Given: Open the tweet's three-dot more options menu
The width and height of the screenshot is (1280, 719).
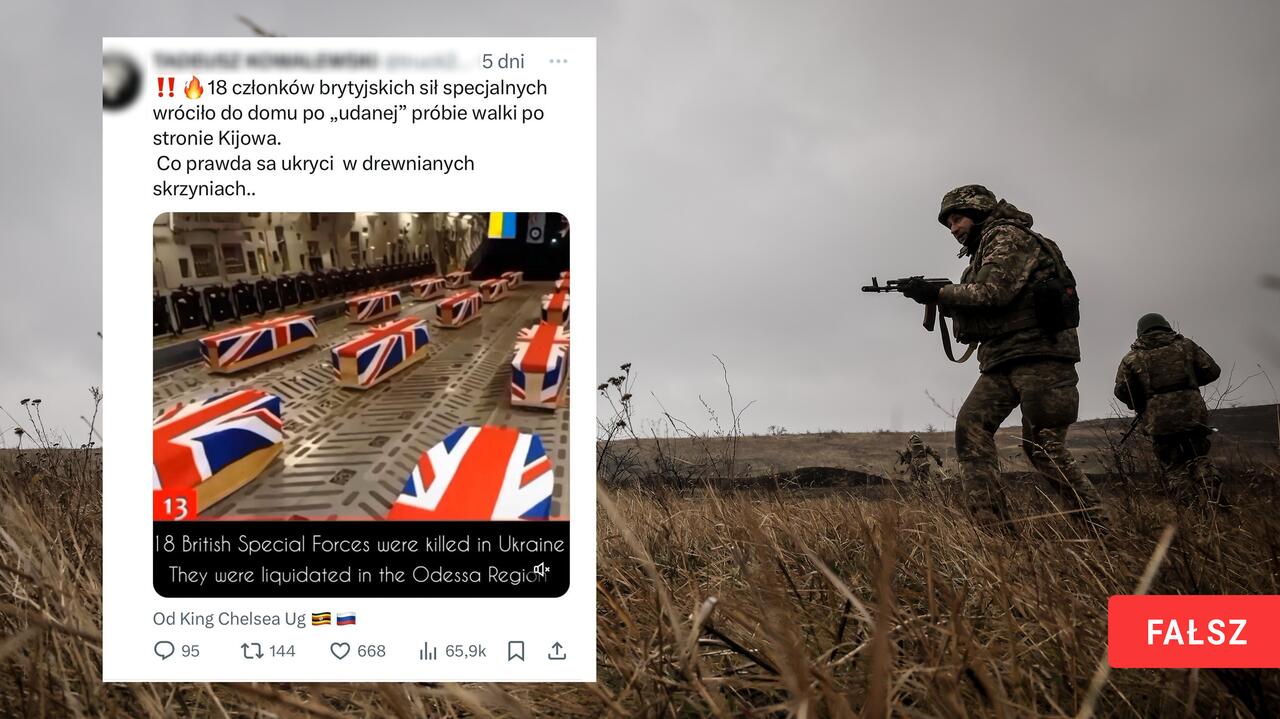Looking at the screenshot, I should click(x=558, y=61).
